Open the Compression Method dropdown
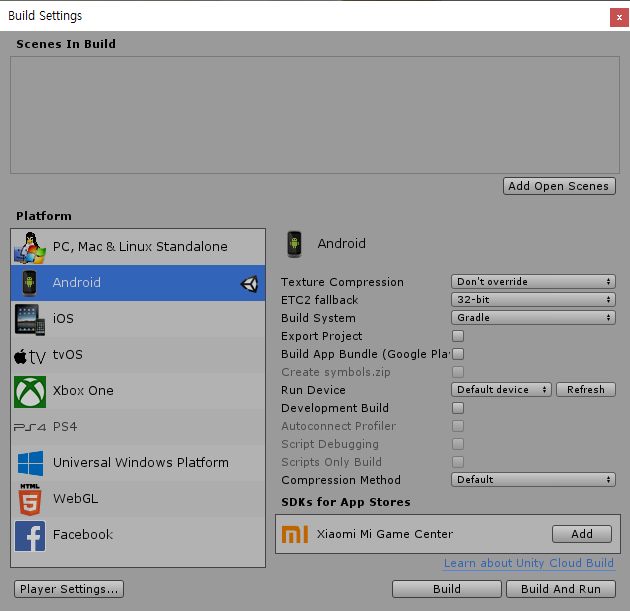Screen dimensions: 630x611 point(533,480)
